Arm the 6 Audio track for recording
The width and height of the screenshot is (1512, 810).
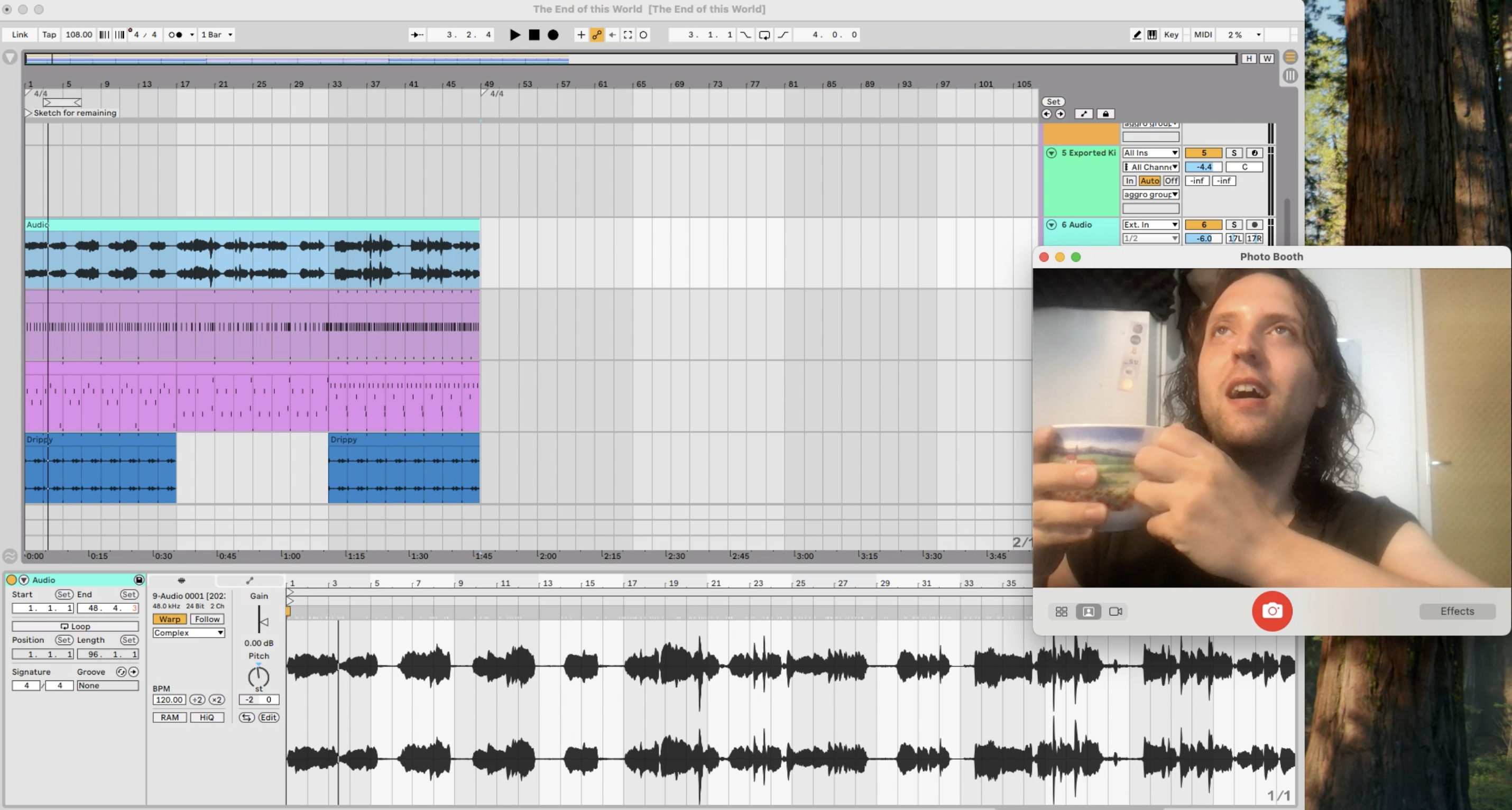(x=1255, y=225)
